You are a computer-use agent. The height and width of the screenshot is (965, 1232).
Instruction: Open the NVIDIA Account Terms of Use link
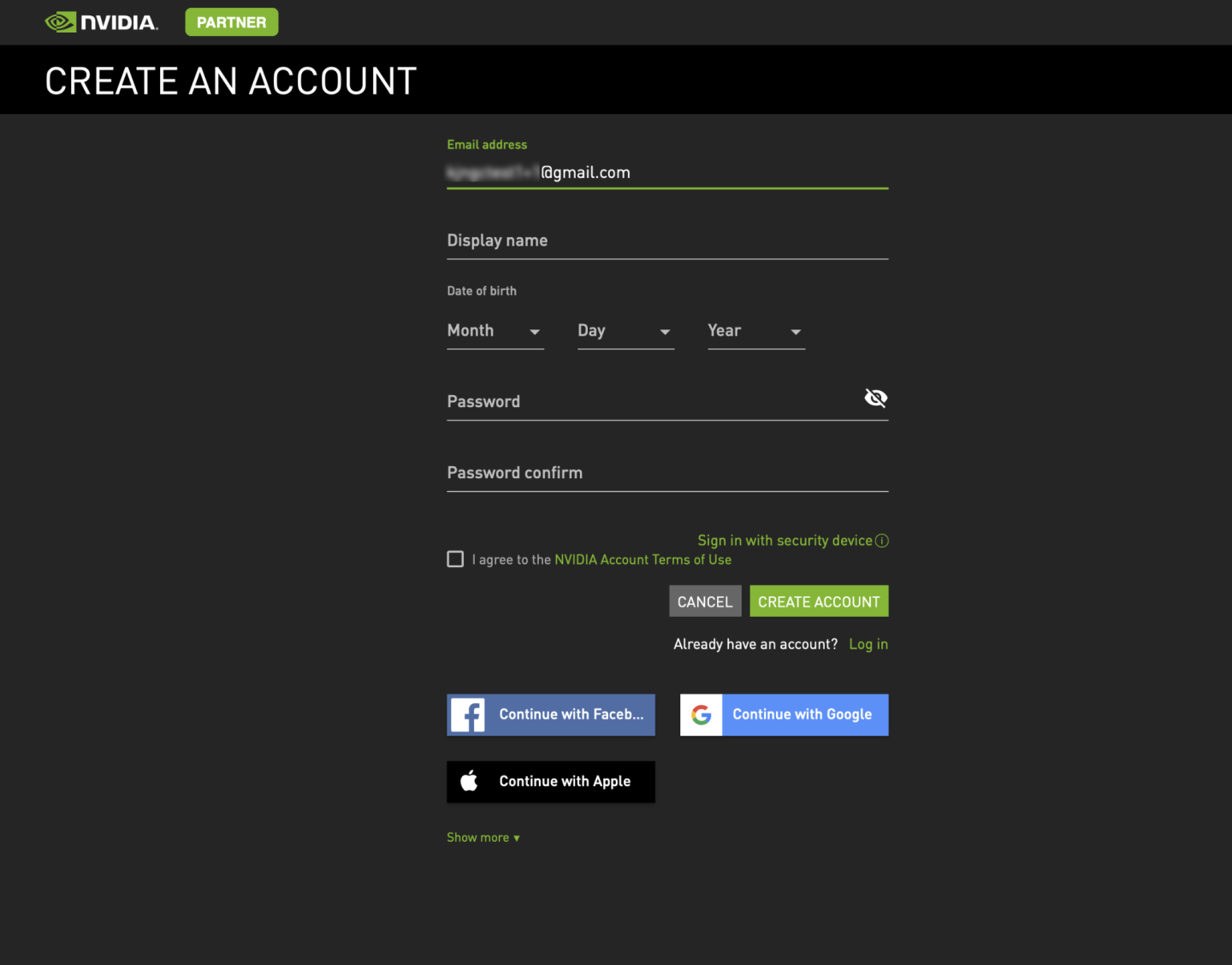pyautogui.click(x=643, y=559)
